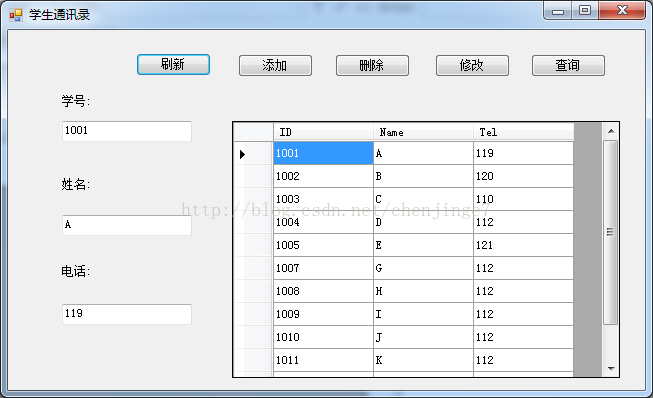This screenshot has height=398, width=653.
Task: Select the ID cell 1008
Action: click(323, 291)
